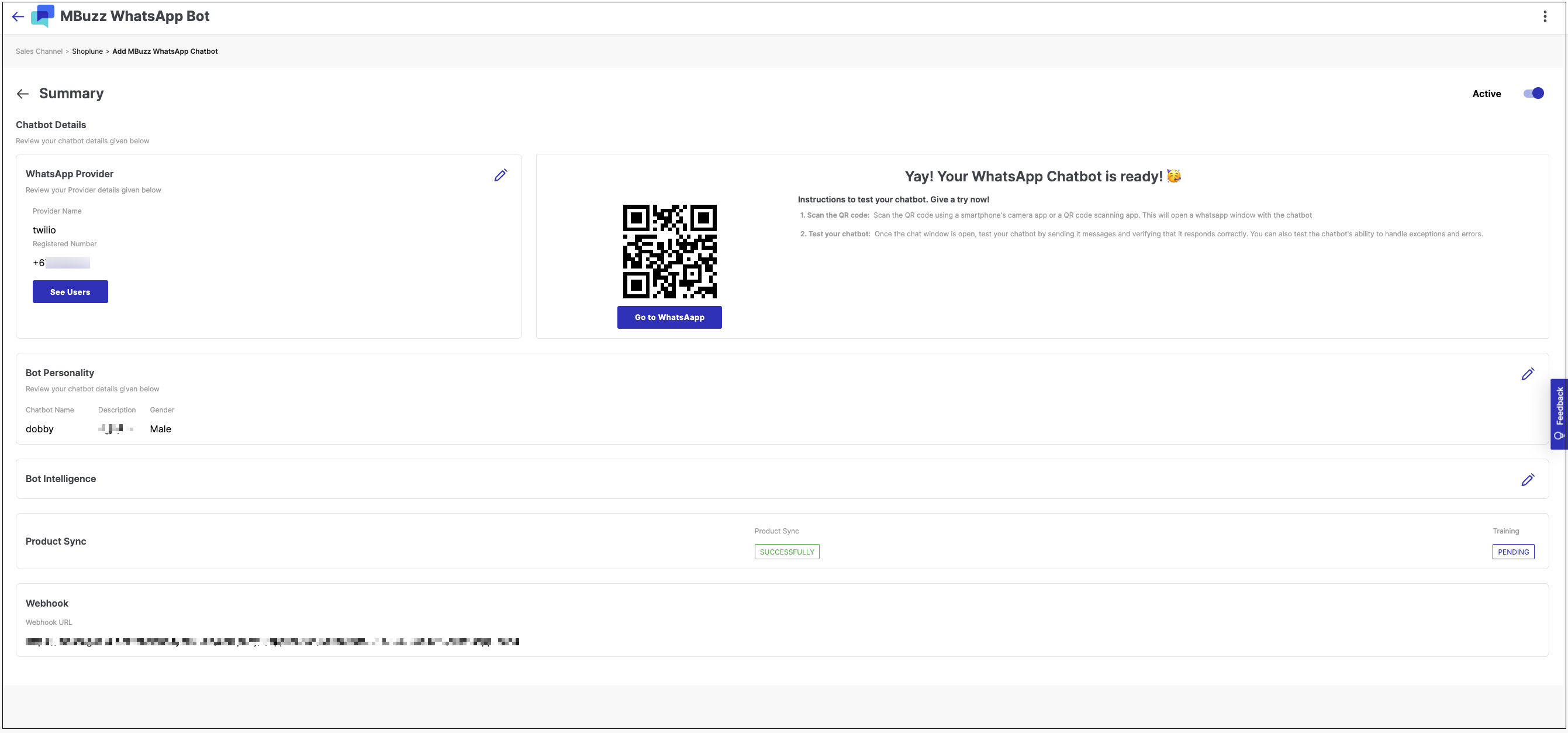Image resolution: width=1568 pixels, height=733 pixels.
Task: Toggle the Active chatbot switch
Action: point(1534,93)
